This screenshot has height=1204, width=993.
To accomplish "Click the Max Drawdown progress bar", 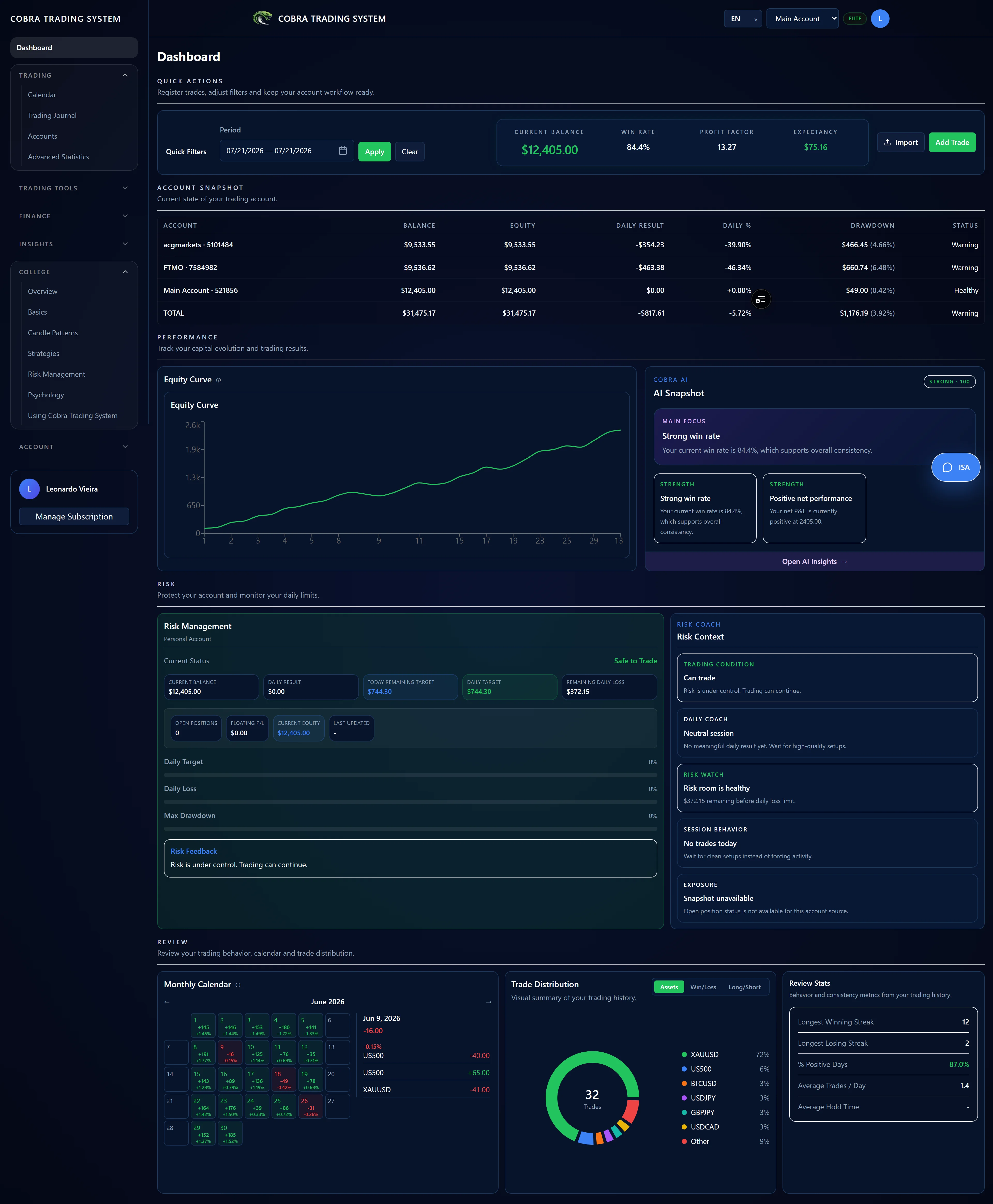I will (x=410, y=829).
